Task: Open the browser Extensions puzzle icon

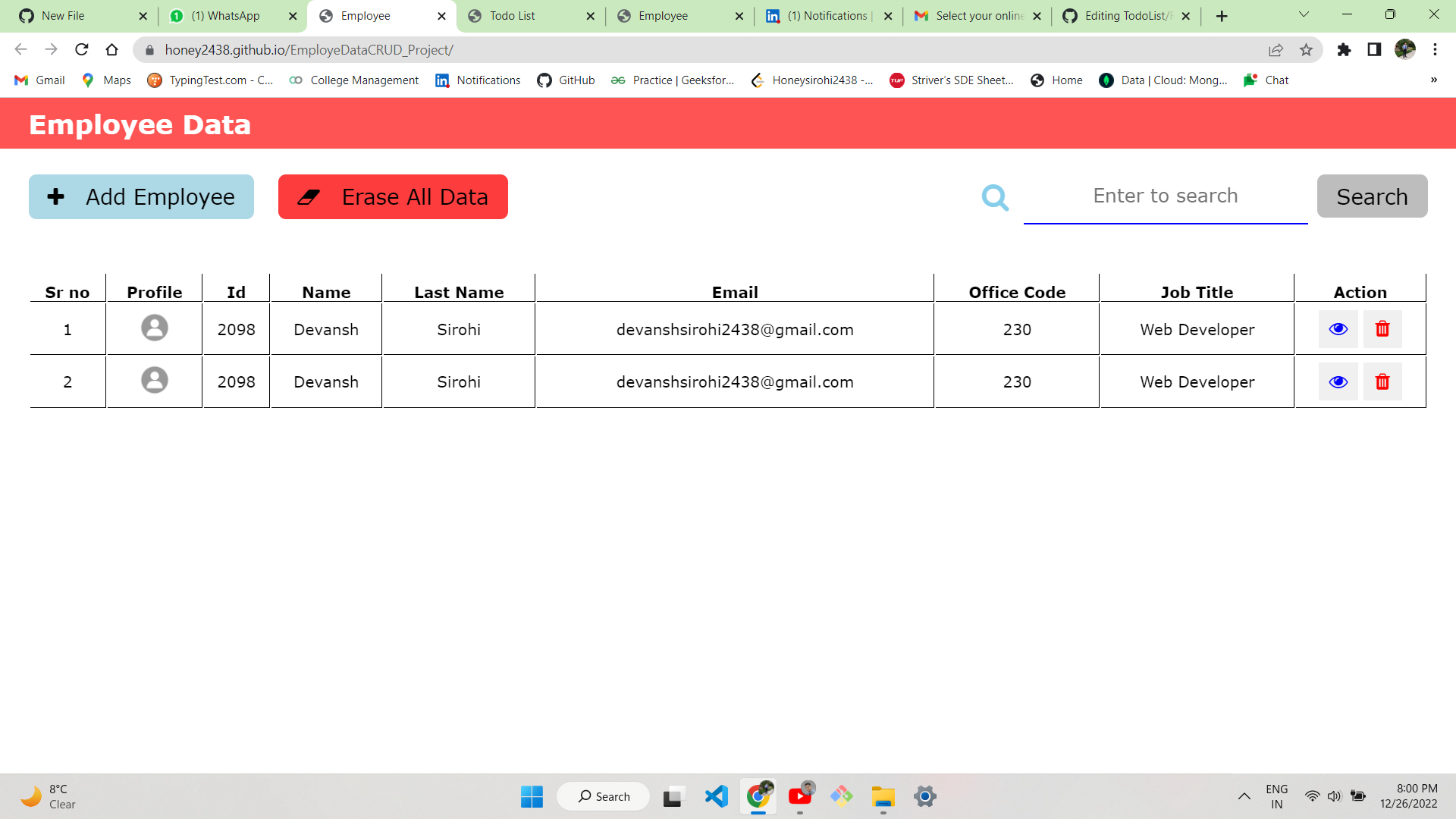Action: (x=1344, y=50)
